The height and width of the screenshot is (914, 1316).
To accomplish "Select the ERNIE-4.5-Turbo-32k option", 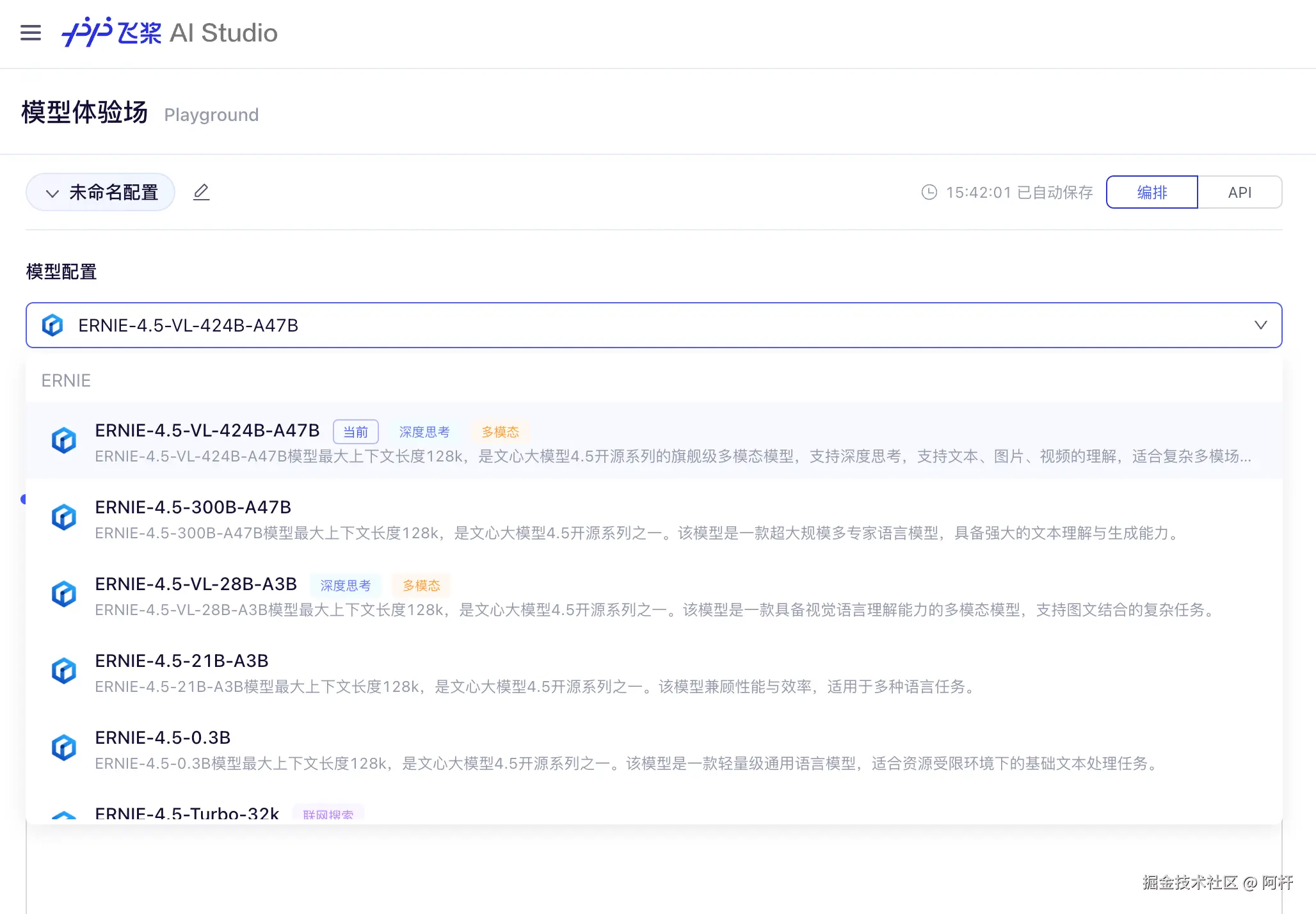I will click(187, 814).
